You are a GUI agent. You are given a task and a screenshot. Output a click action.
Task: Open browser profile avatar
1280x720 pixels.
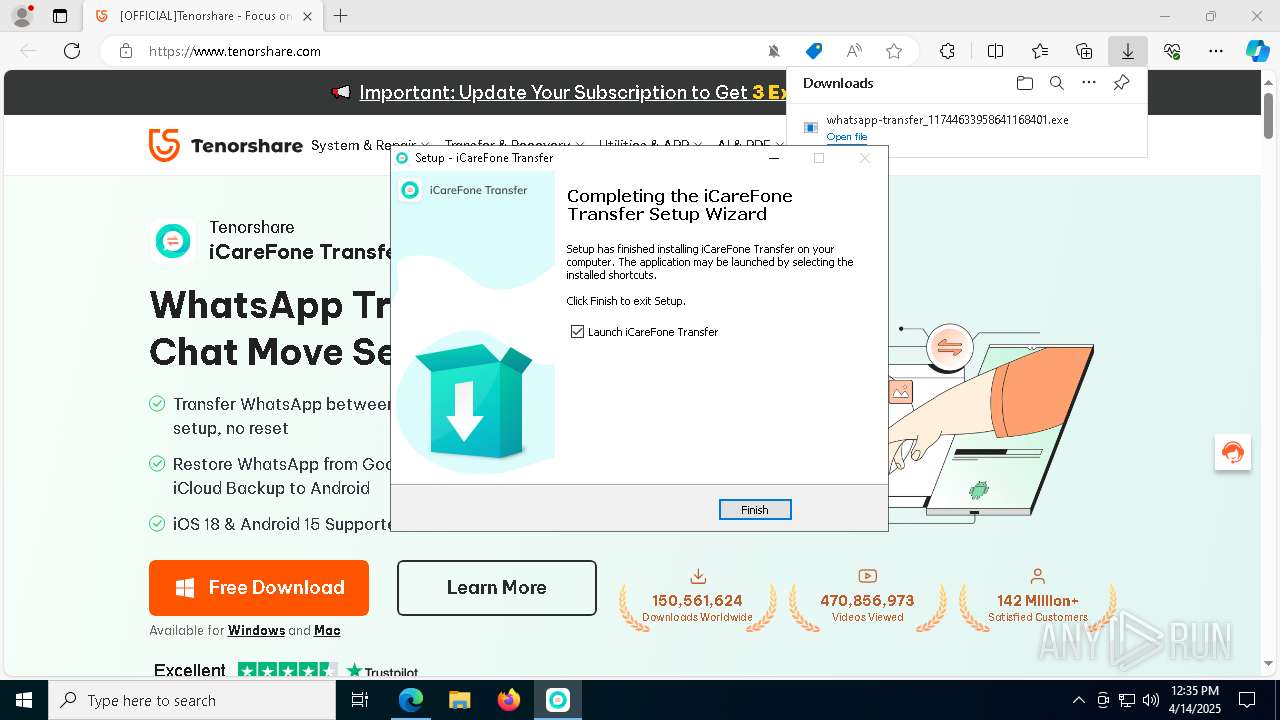[x=21, y=16]
